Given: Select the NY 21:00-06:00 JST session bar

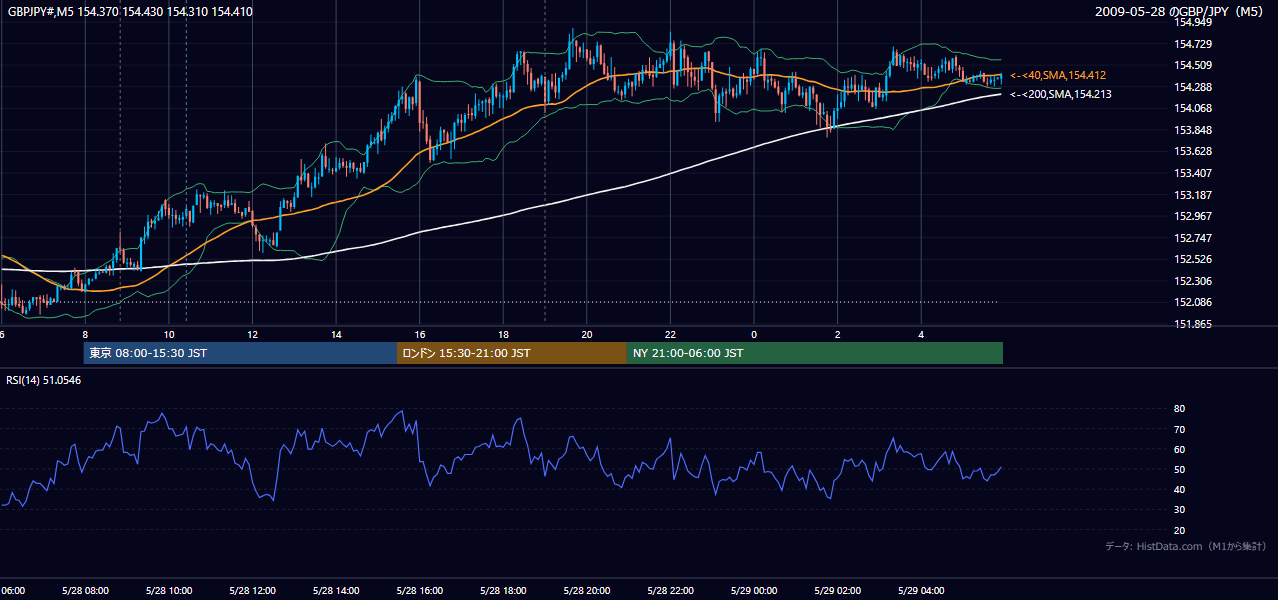Looking at the screenshot, I should point(814,353).
